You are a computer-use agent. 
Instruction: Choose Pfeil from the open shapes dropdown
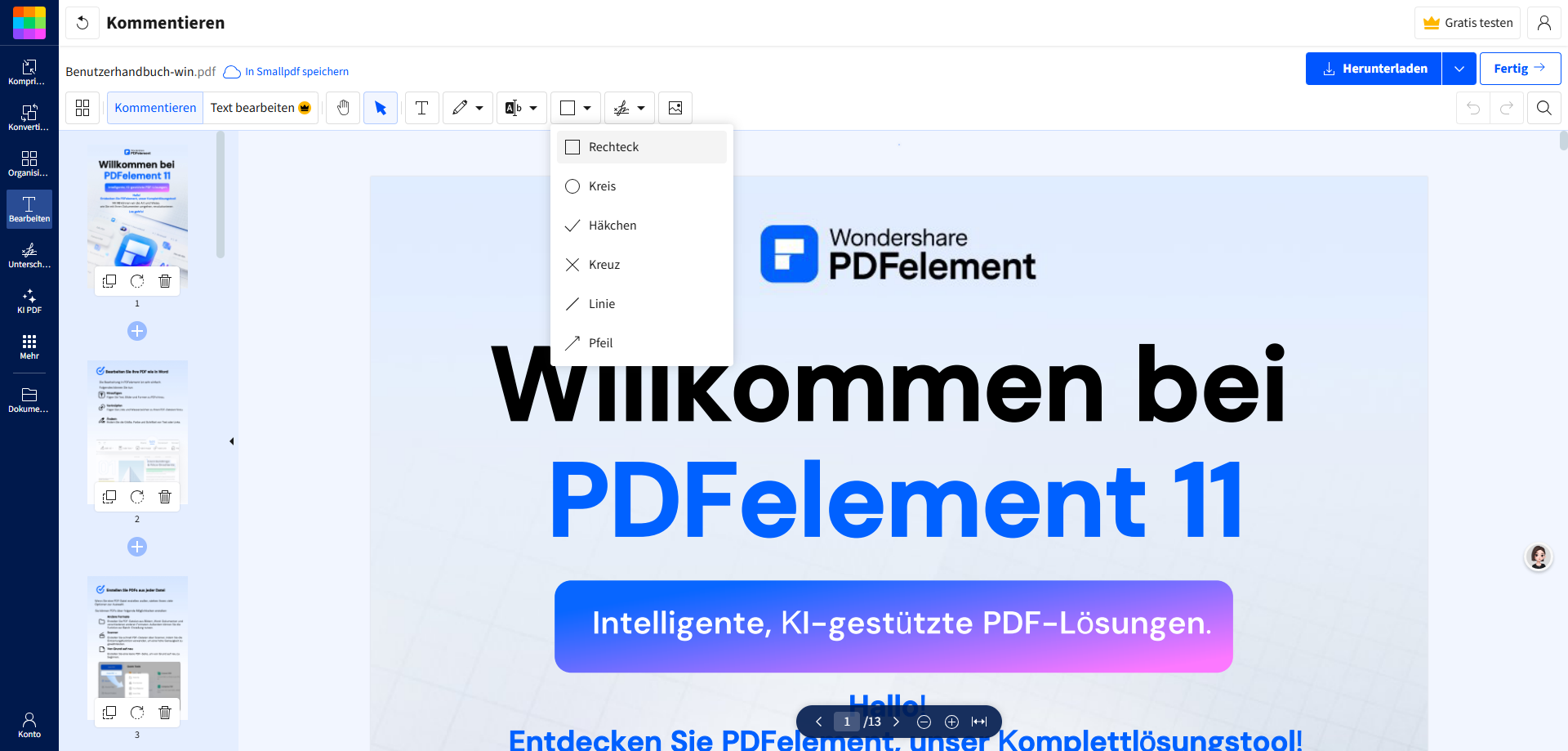tap(601, 342)
